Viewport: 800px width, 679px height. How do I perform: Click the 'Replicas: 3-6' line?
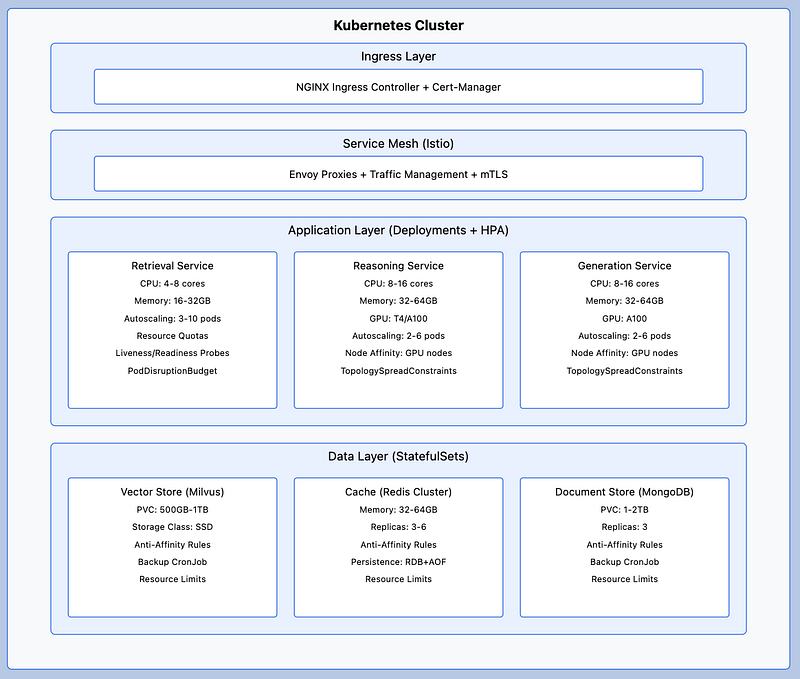[x=398, y=527]
